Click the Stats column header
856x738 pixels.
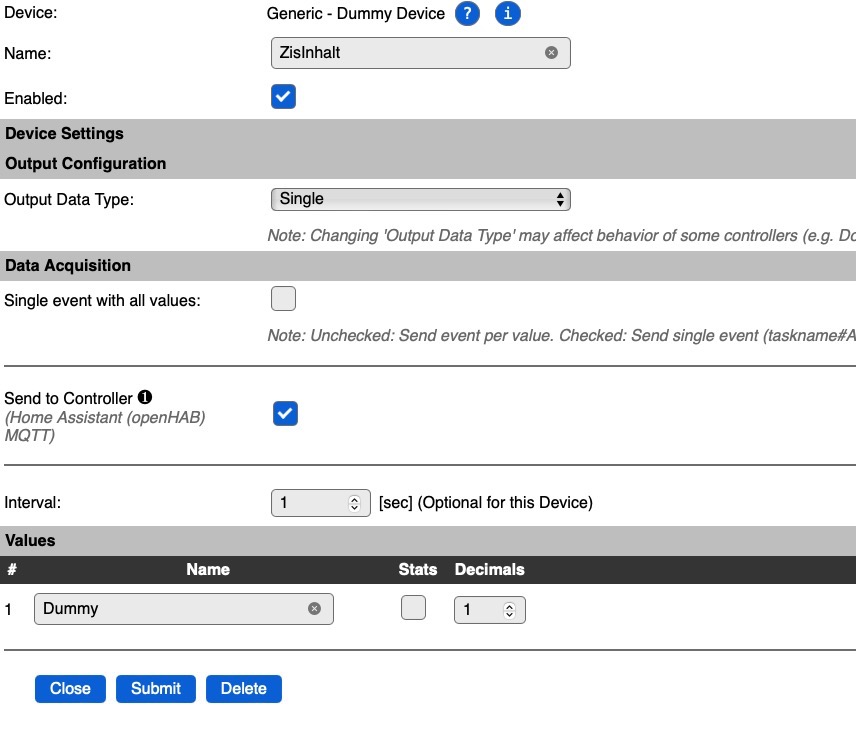(x=418, y=569)
